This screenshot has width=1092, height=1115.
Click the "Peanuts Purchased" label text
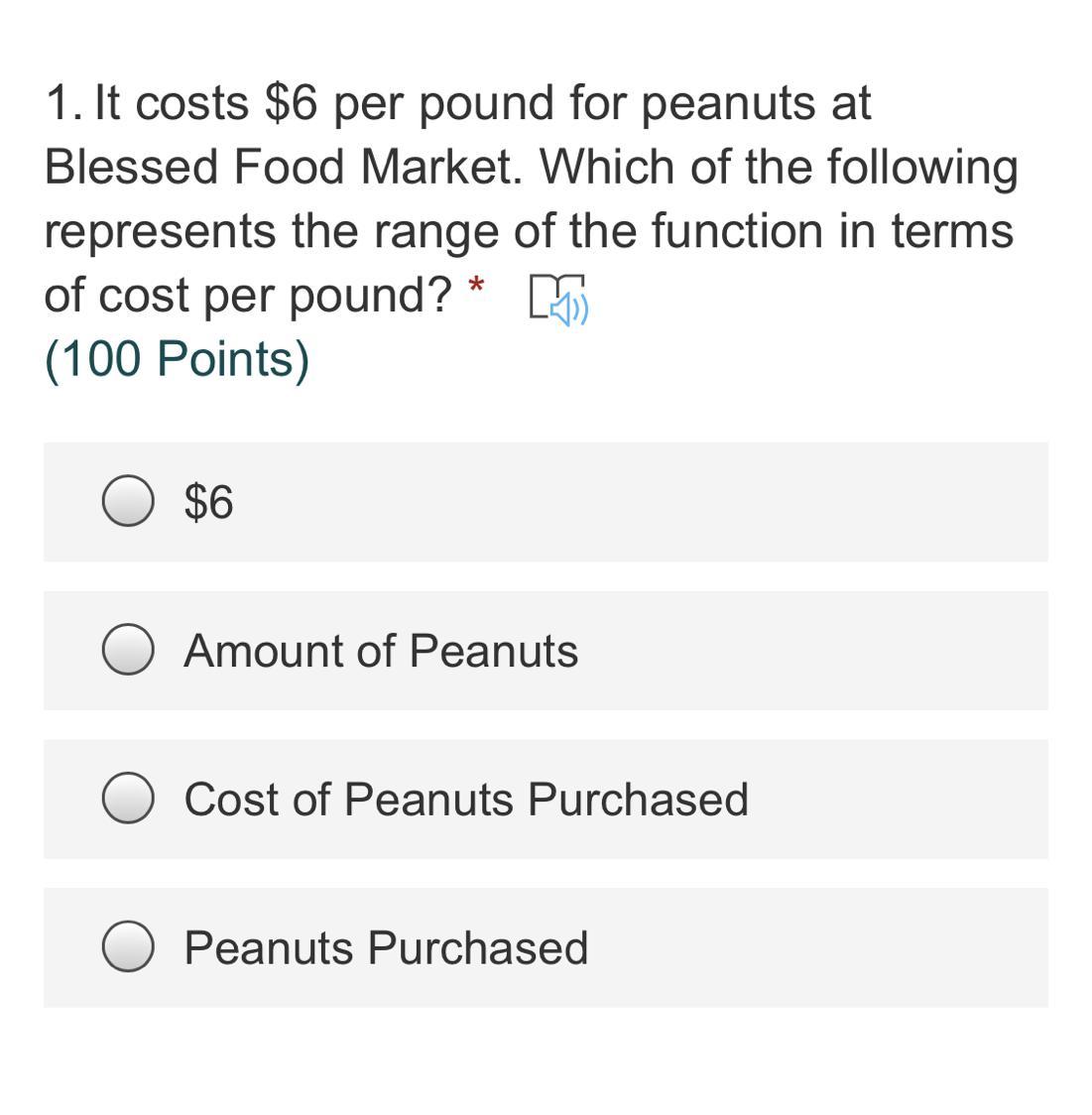point(386,948)
